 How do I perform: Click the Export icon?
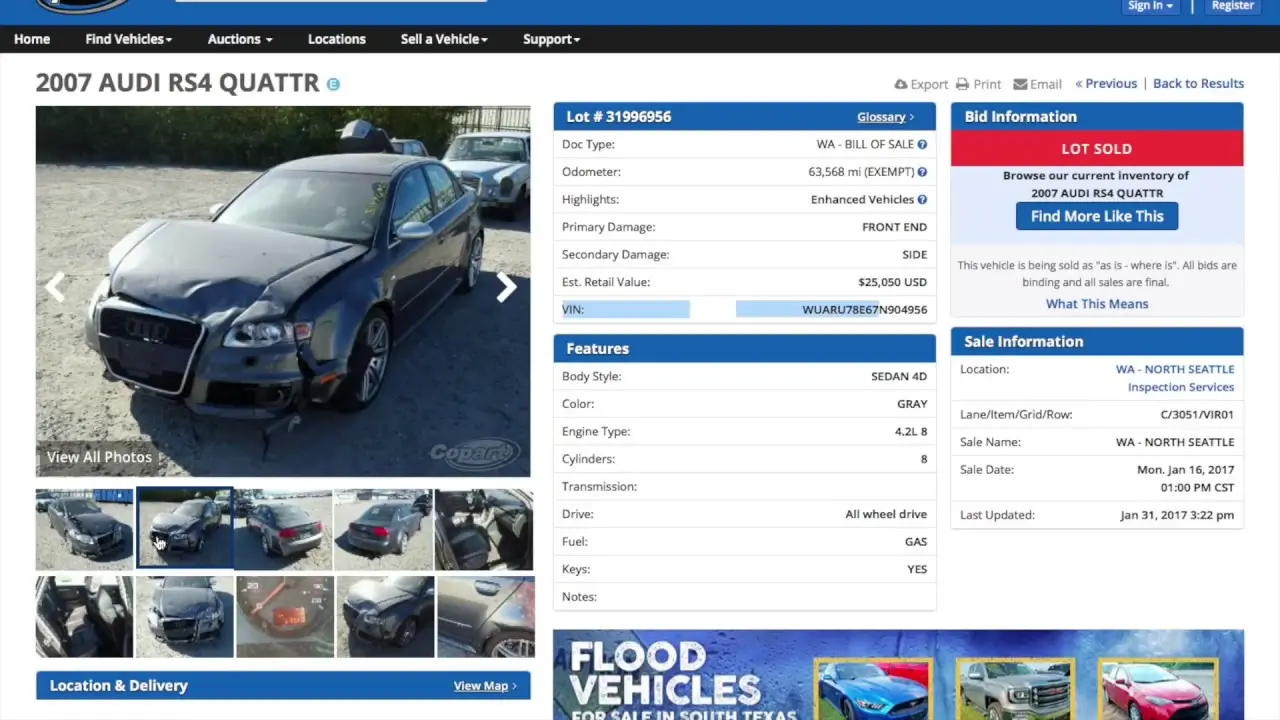[x=901, y=84]
